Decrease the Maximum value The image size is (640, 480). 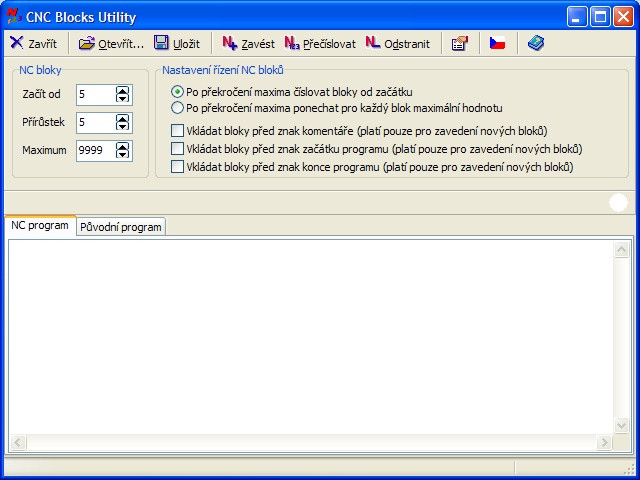point(122,154)
